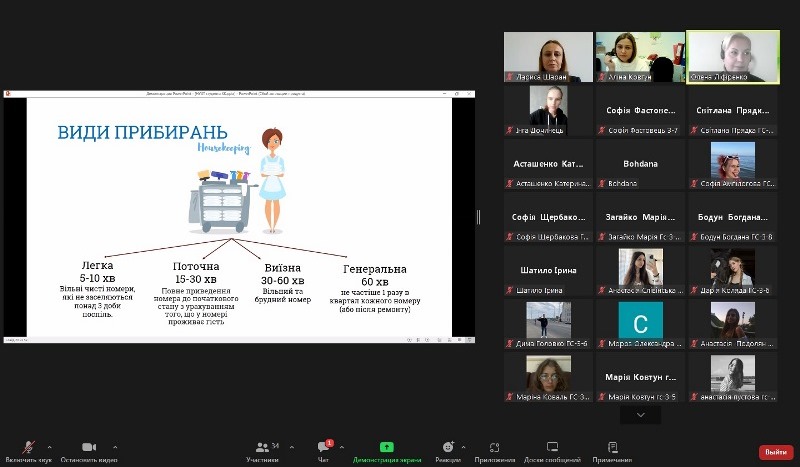This screenshot has width=800, height=467.
Task: Select Лариса Шаран's video thumbnail
Action: [548, 57]
